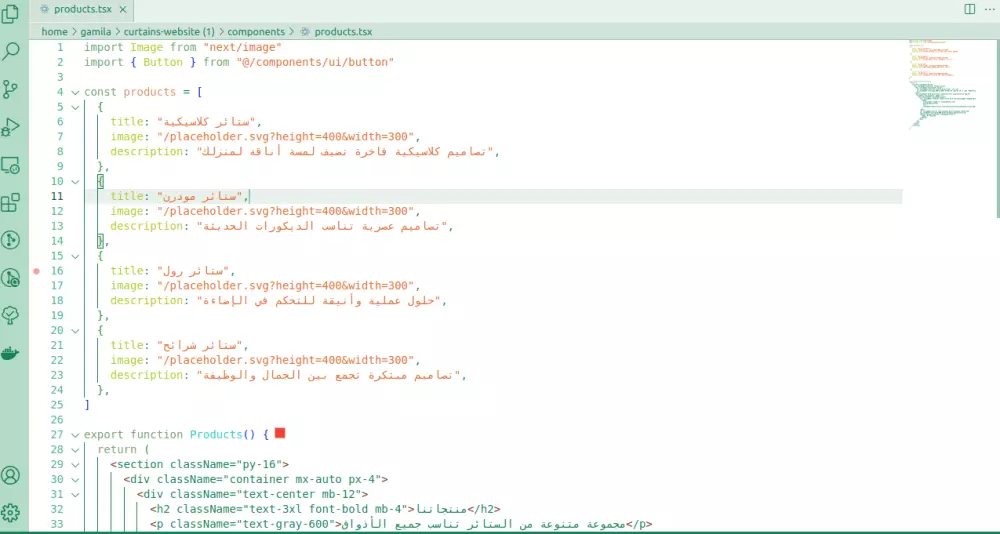Screen dimensions: 1000x534
Task: Open the Run and Debug view icon
Action: point(10,127)
